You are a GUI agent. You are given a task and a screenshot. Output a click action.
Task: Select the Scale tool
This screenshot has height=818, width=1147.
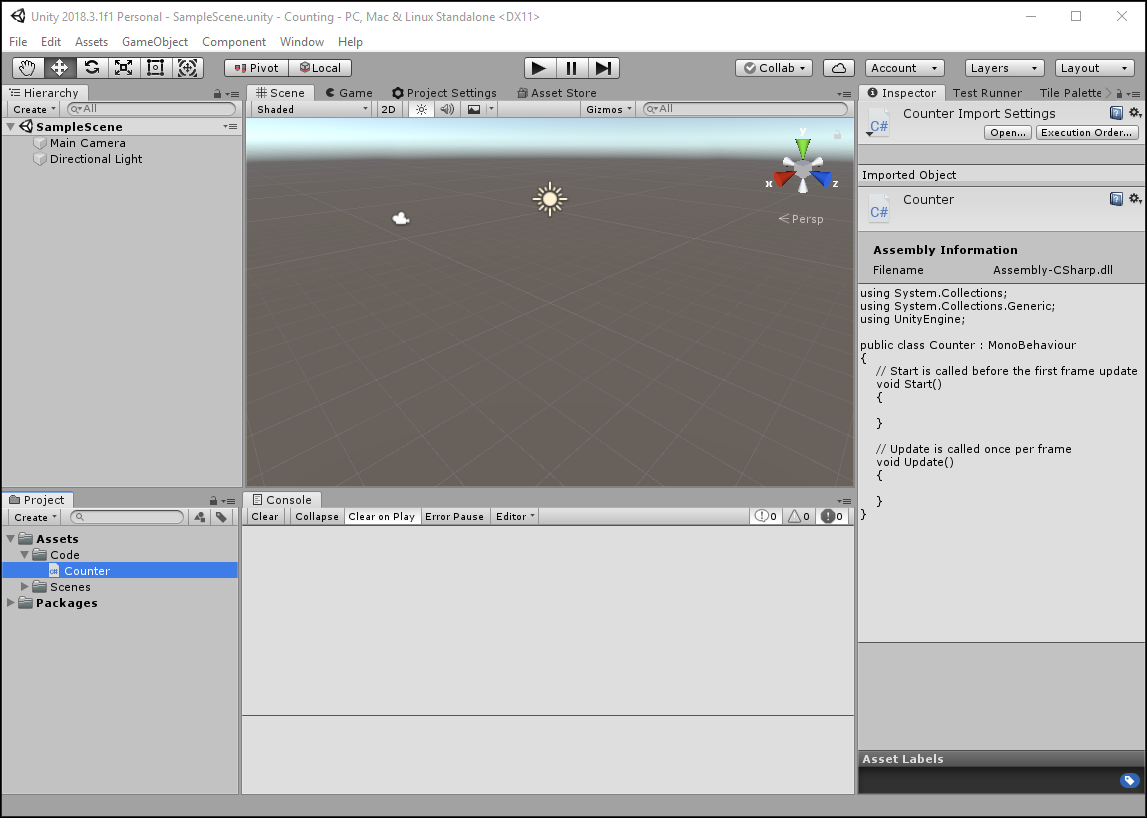click(x=124, y=68)
